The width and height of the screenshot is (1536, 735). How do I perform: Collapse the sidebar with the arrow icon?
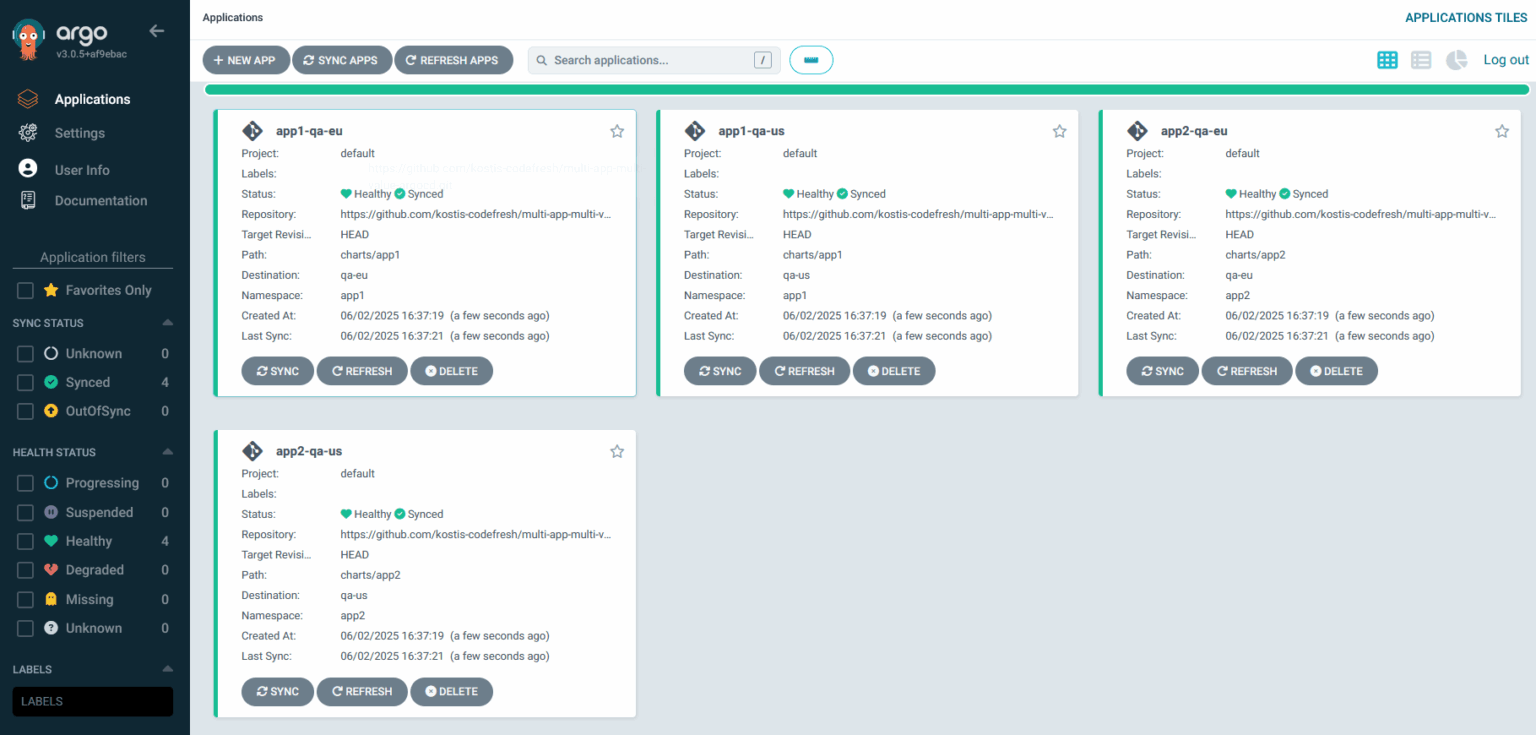156,30
